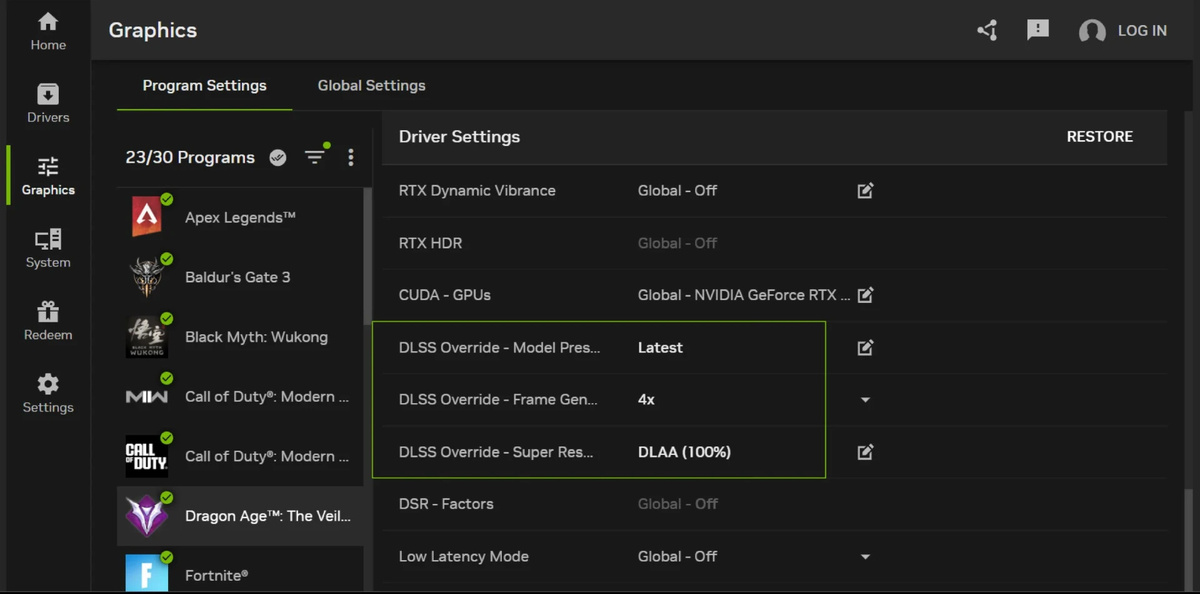
Task: Select the Program Settings tab
Action: [x=204, y=86]
